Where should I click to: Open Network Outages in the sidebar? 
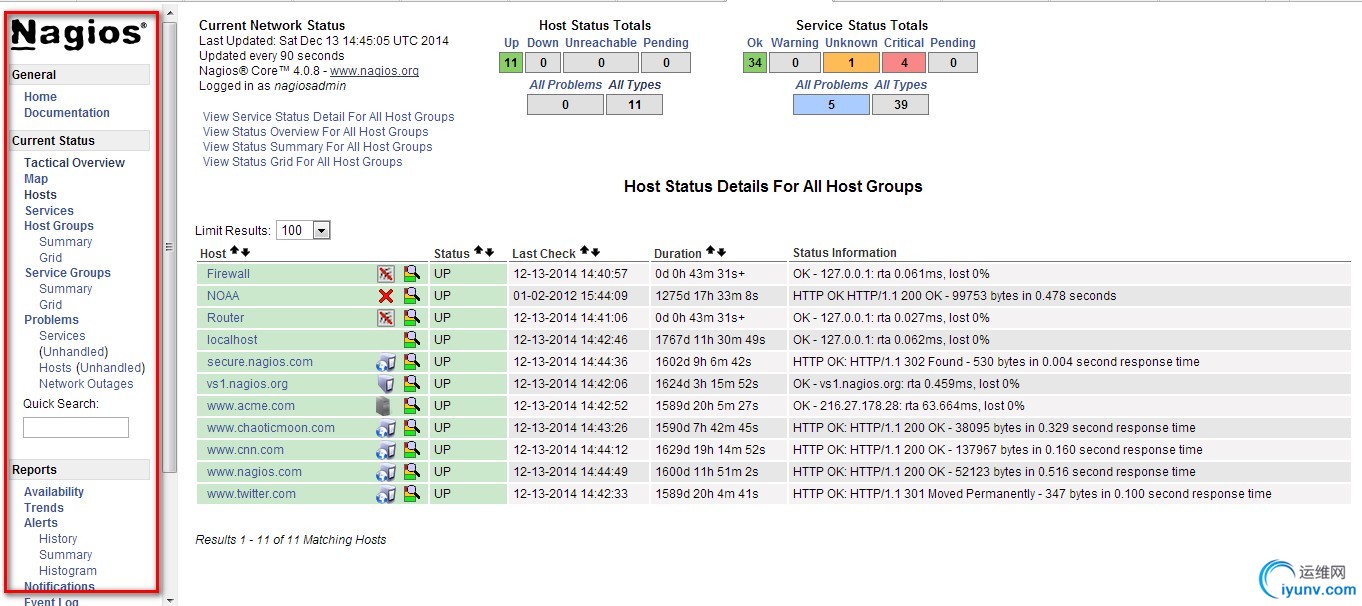(x=86, y=384)
